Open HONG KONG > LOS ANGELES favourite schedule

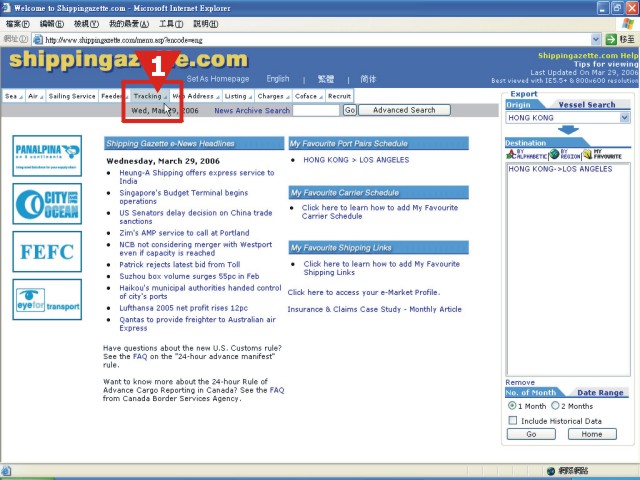click(356, 160)
